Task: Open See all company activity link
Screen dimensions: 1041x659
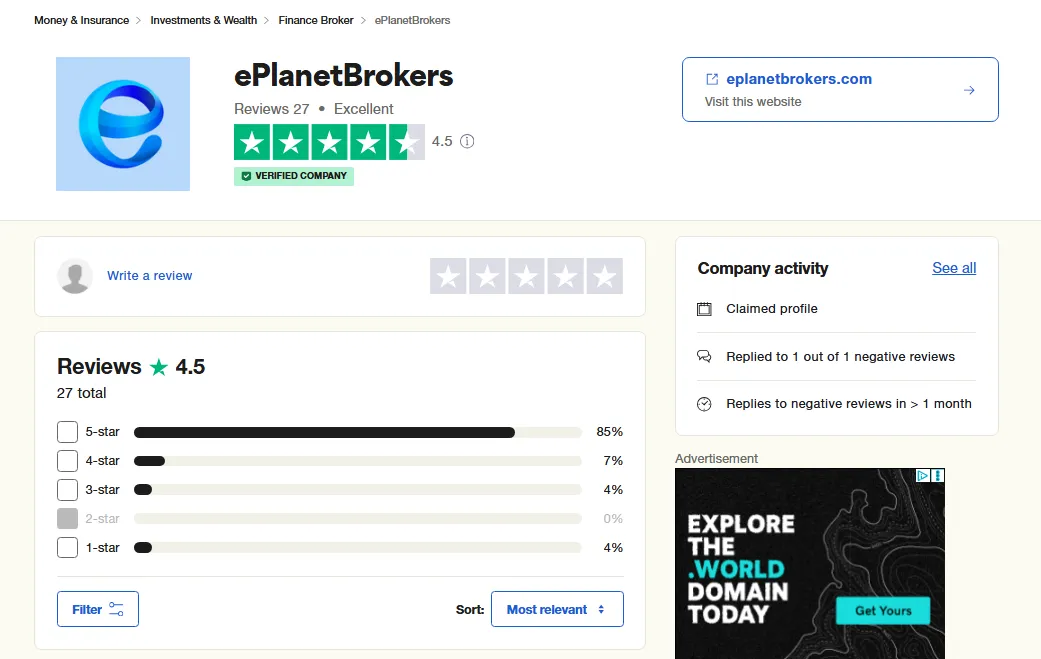Action: (x=954, y=268)
